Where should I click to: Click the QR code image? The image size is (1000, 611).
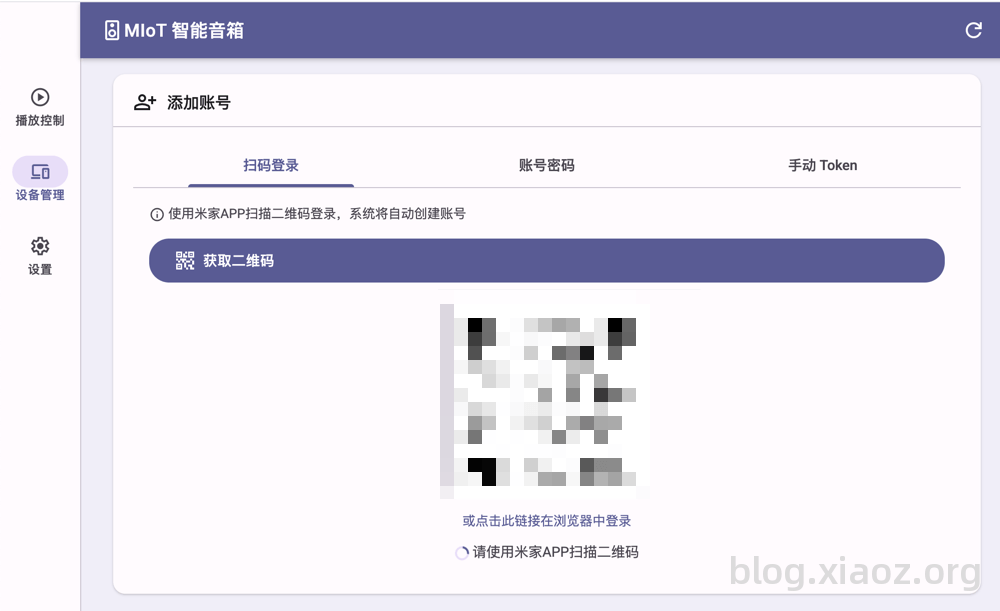tap(544, 401)
